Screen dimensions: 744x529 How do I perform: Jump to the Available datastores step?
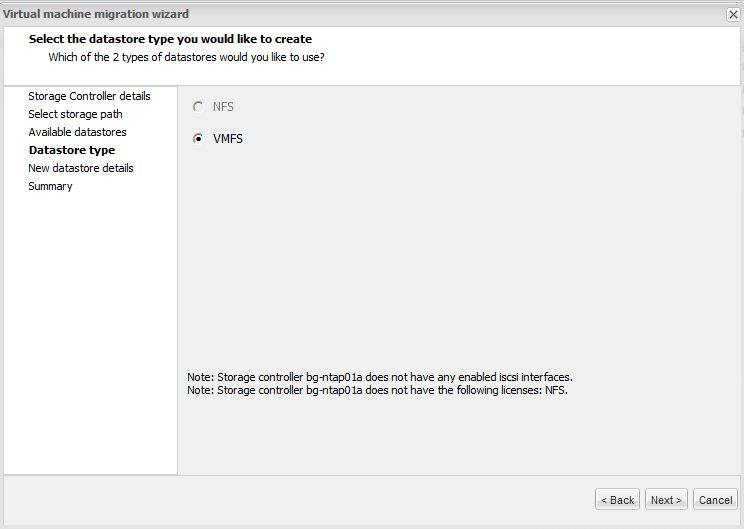(x=77, y=132)
